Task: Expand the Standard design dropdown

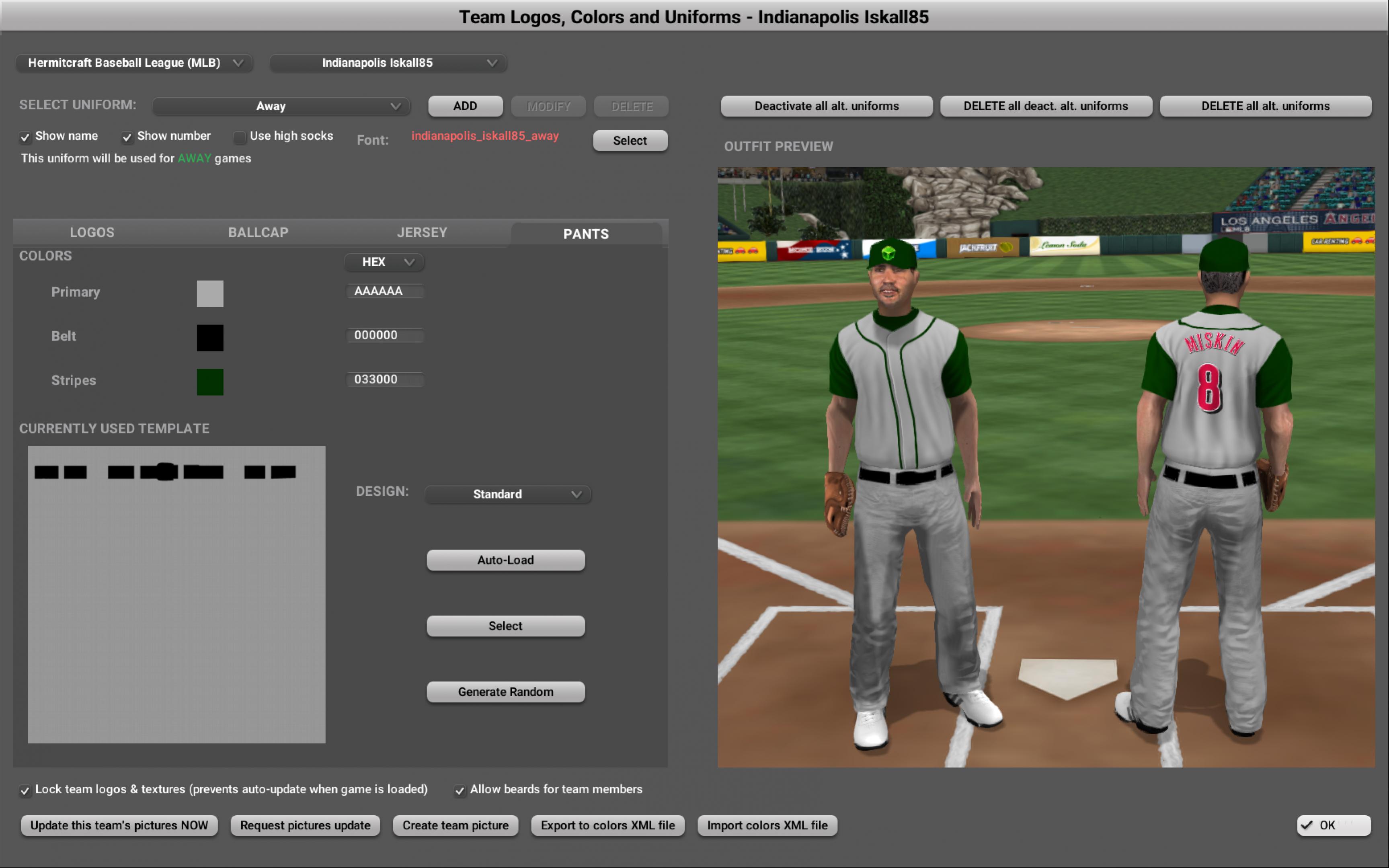Action: coord(507,494)
